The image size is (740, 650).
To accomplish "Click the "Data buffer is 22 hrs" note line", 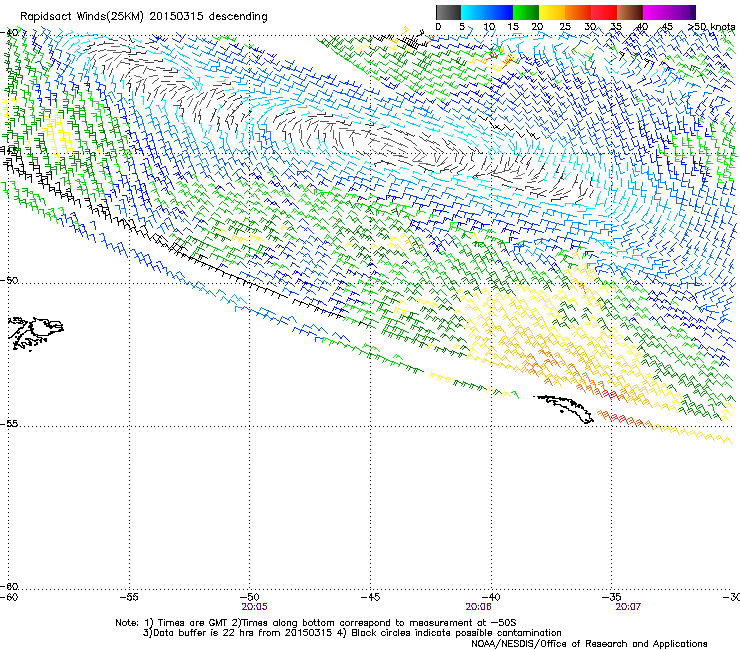I will (352, 633).
